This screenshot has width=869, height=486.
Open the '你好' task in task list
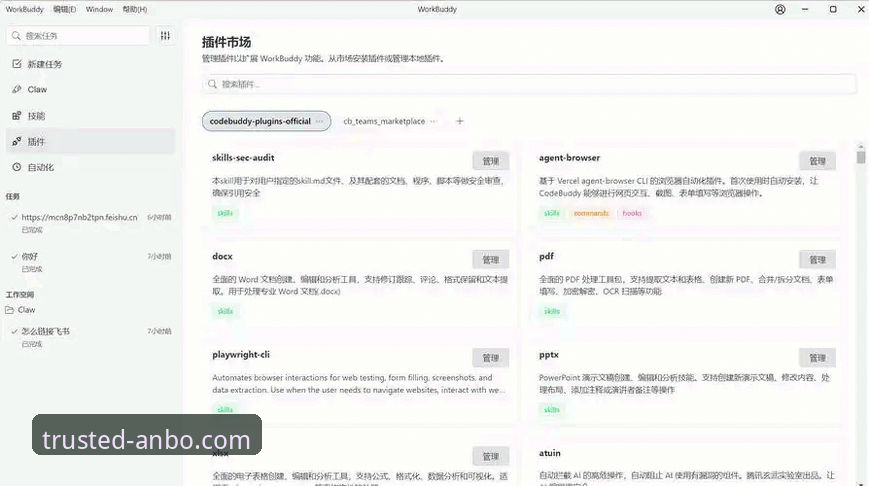click(90, 262)
